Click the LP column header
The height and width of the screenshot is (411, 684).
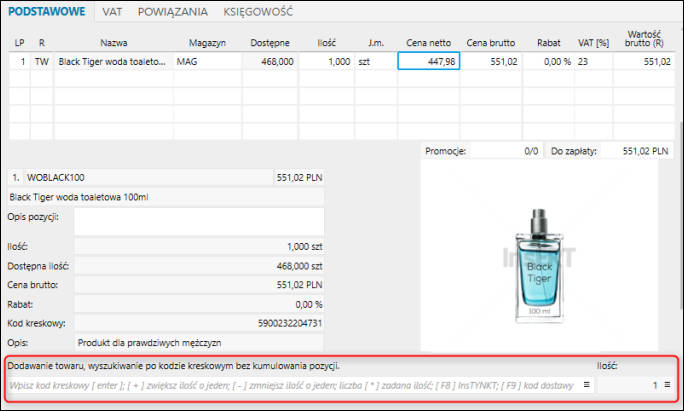coord(19,43)
